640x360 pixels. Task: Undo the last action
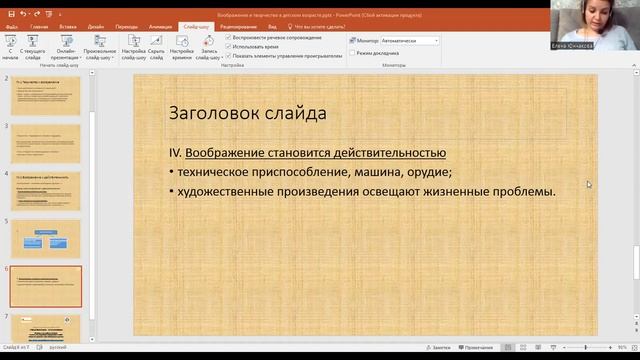pos(23,14)
